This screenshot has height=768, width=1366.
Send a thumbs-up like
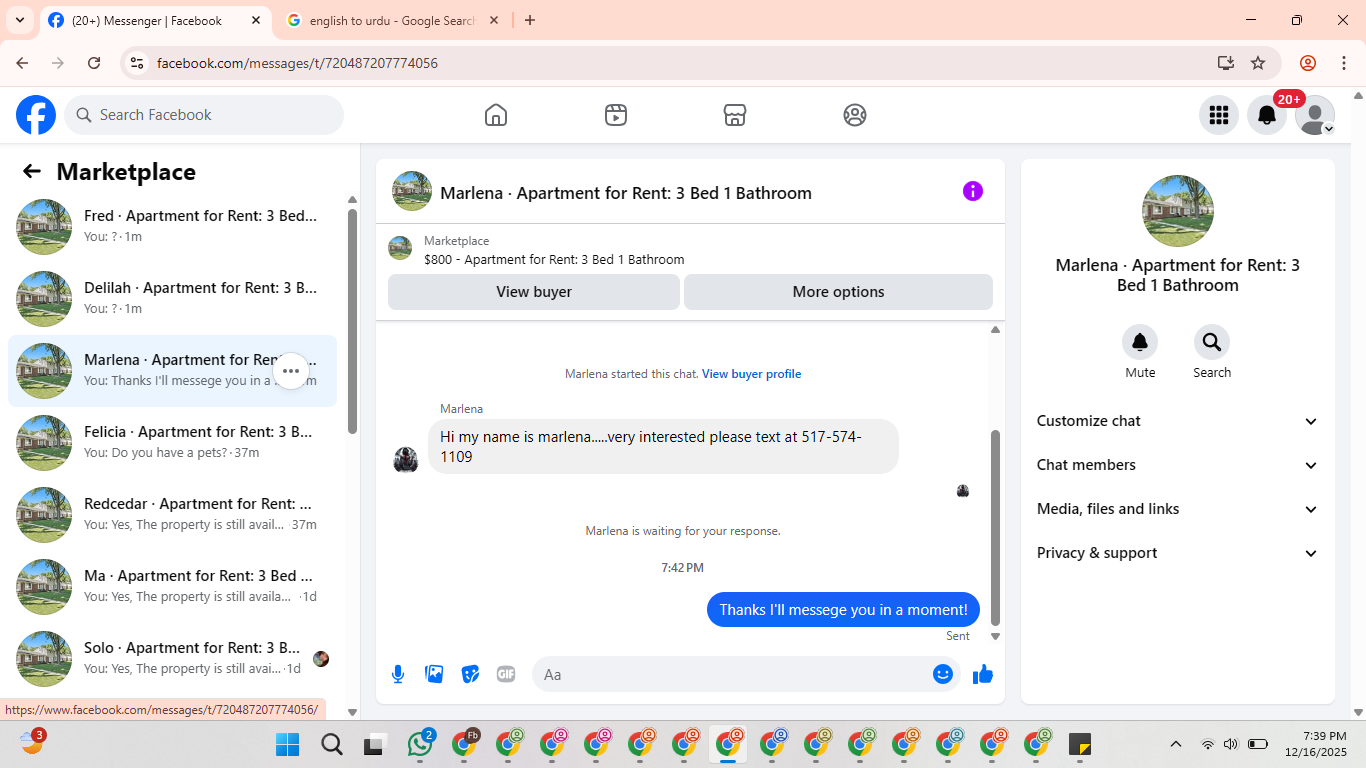click(x=983, y=674)
